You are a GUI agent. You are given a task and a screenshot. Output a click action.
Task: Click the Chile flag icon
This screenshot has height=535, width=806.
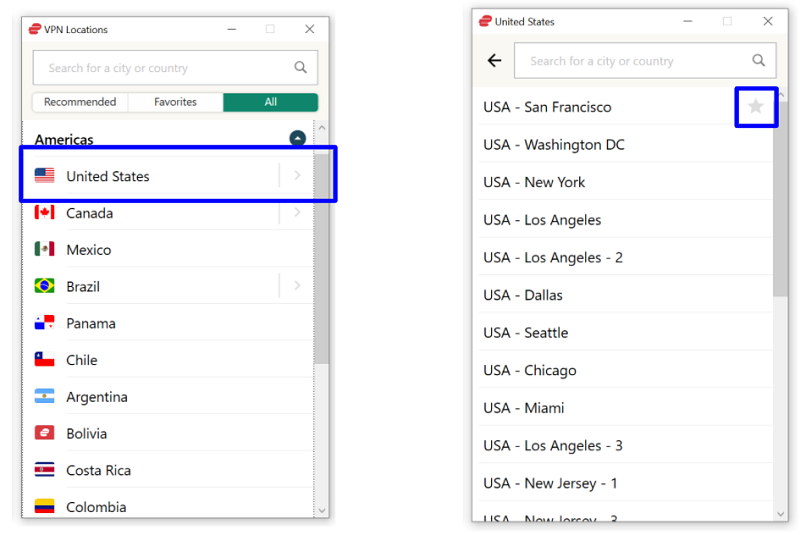[44, 360]
